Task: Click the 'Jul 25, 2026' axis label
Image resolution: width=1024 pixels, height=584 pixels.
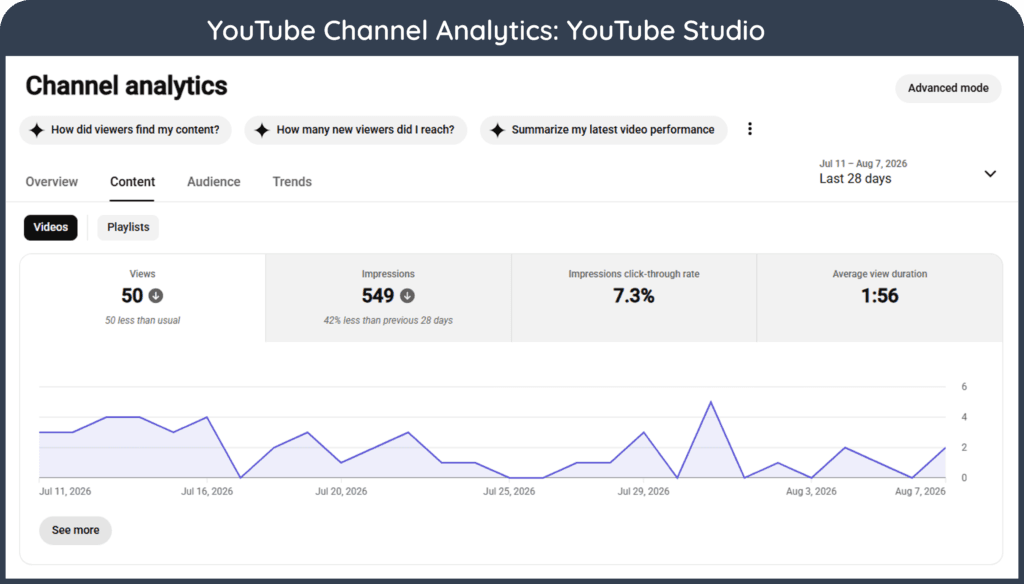Action: click(x=509, y=491)
